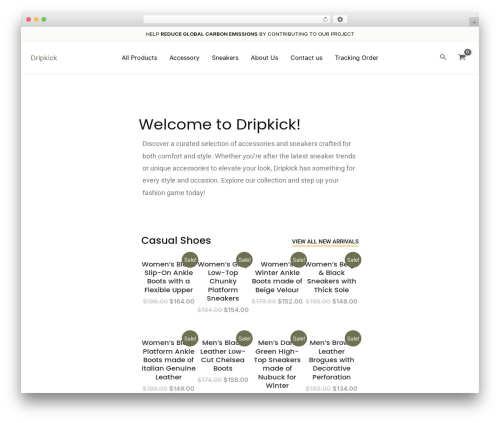Click Sale badge on Chelsea Boots
Screen dimensions: 500x423
[x=244, y=338]
